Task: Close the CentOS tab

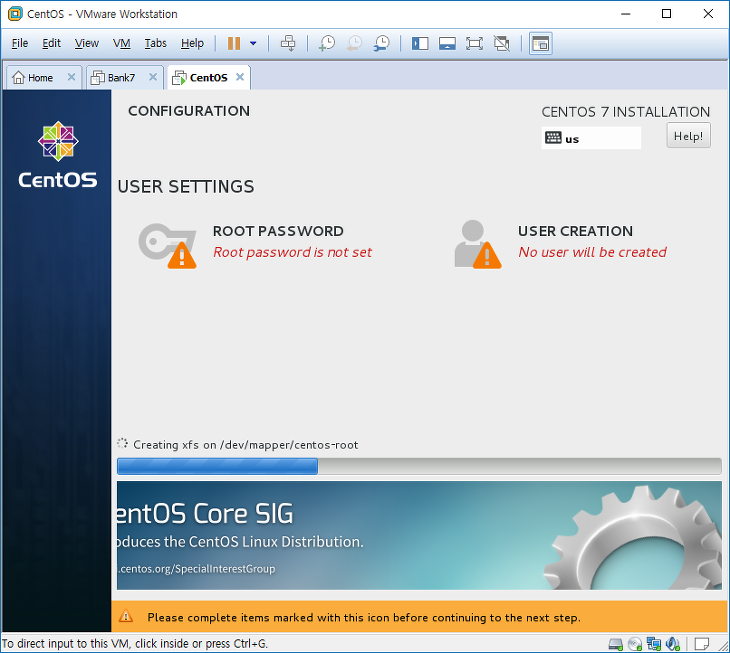Action: tap(240, 77)
